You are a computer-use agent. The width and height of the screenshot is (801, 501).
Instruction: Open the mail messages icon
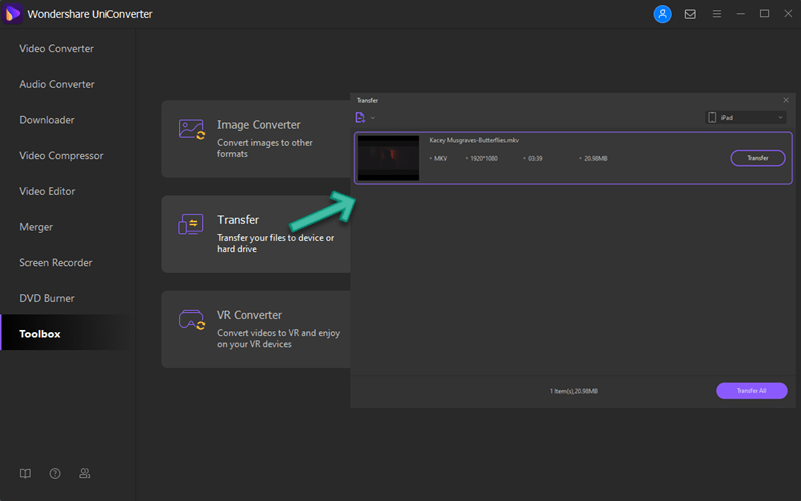[x=690, y=14]
